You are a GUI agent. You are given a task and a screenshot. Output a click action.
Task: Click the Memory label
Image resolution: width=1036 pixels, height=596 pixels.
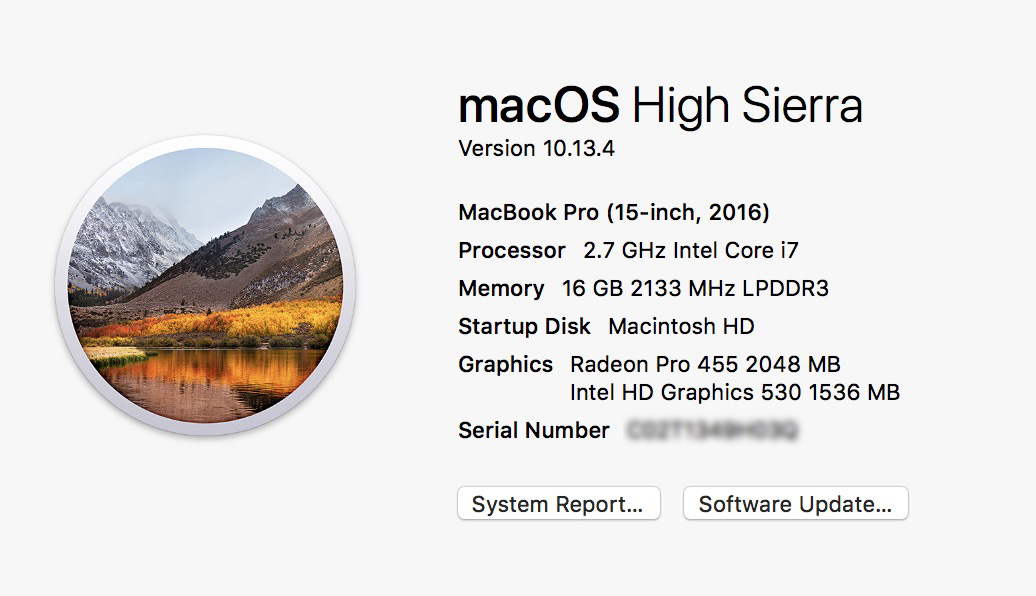(501, 289)
